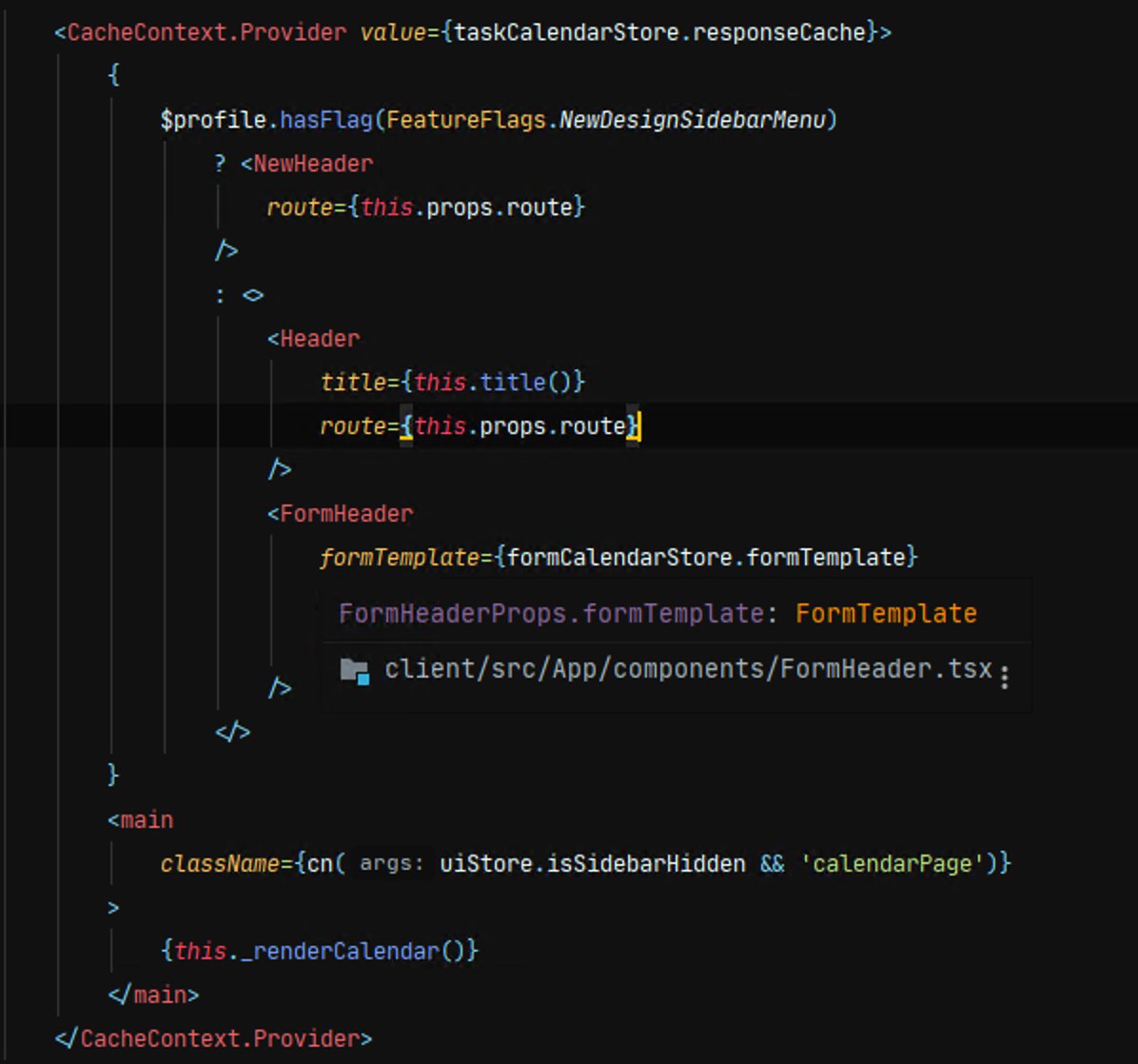Click the closing CacheContext.Provider tag
Viewport: 1138px width, 1064px height.
(213, 1039)
